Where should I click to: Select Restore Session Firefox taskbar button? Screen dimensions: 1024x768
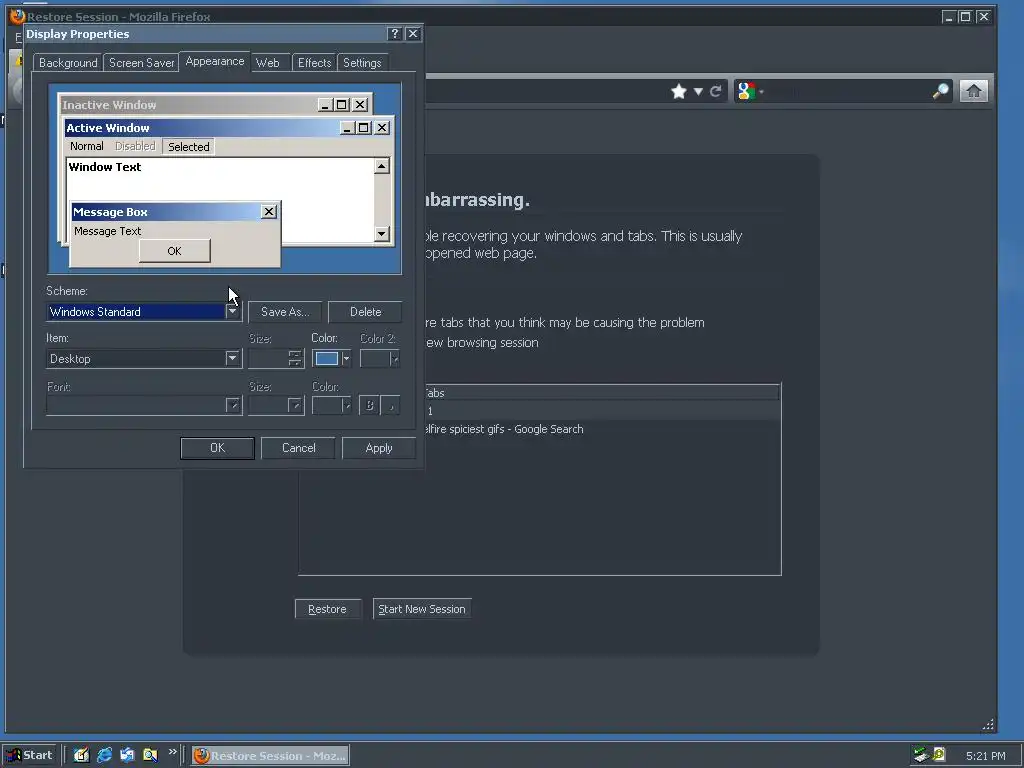[x=270, y=756]
